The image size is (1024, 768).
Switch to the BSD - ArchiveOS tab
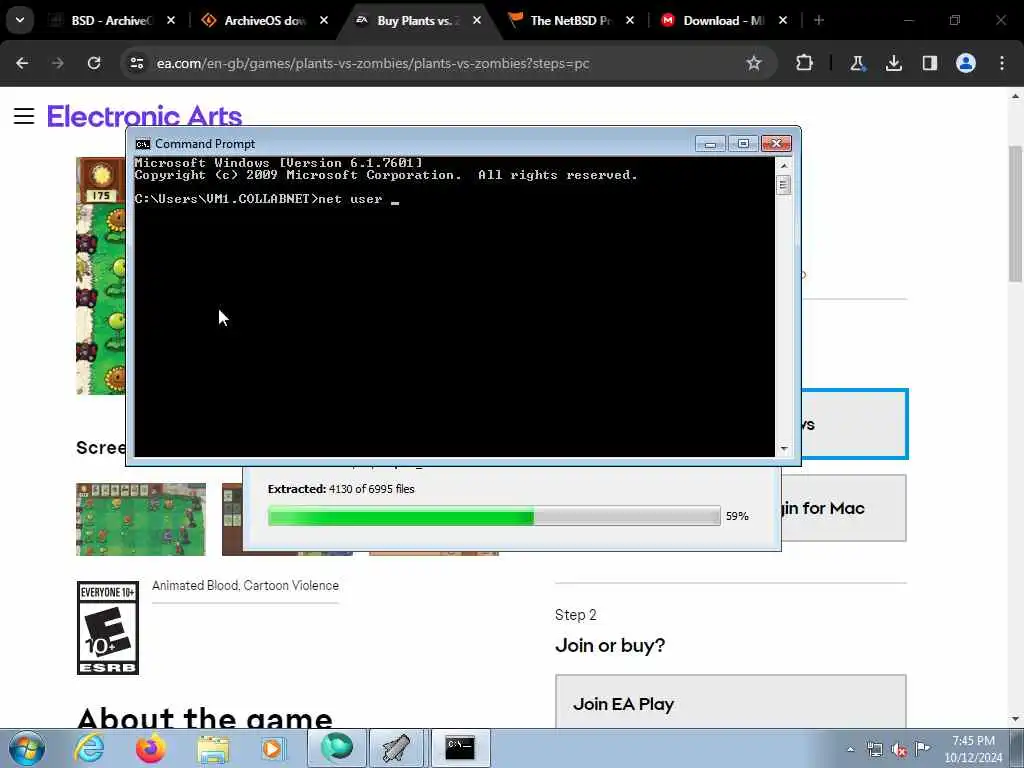click(111, 20)
